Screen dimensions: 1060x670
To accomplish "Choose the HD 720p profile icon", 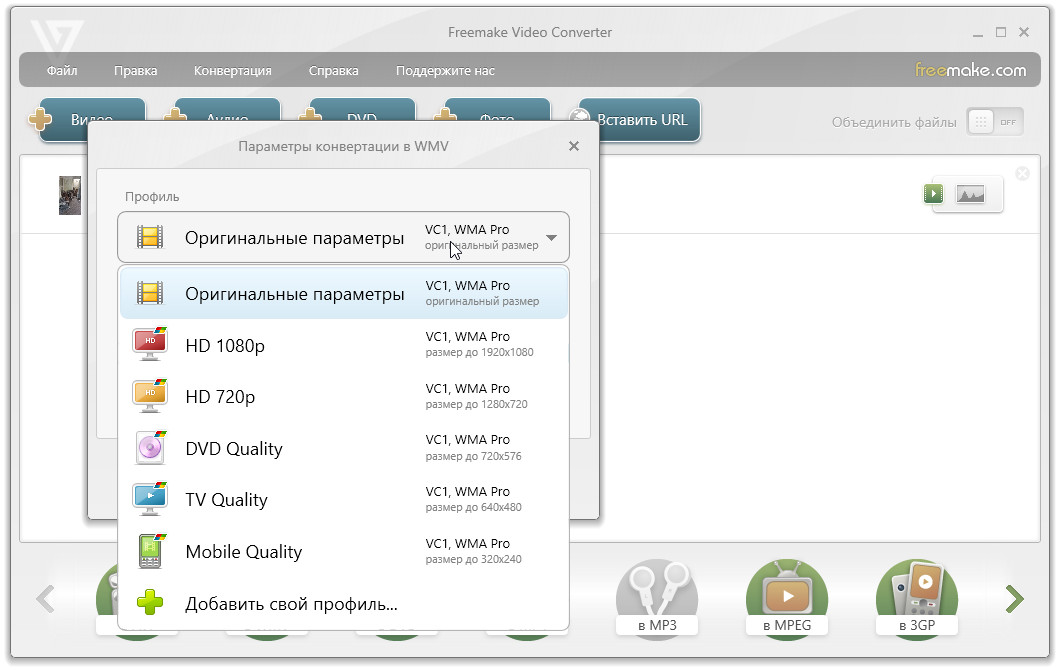I will click(x=150, y=397).
